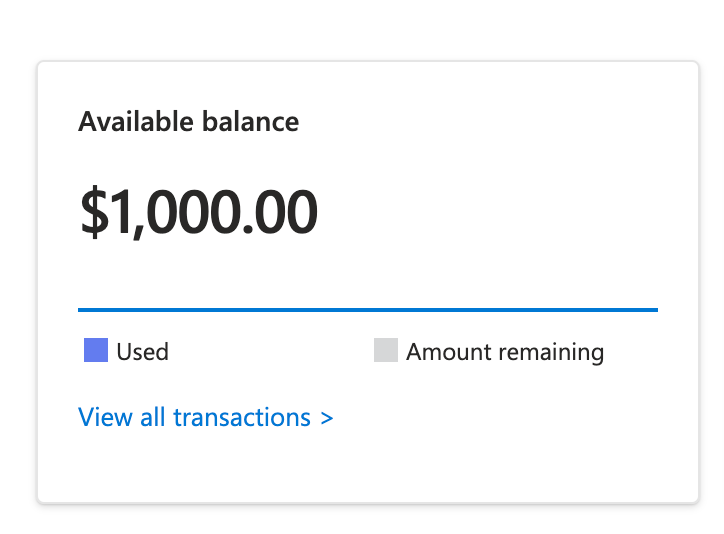The image size is (724, 534).
Task: Click the Amount remaining legend label
Action: click(x=505, y=352)
